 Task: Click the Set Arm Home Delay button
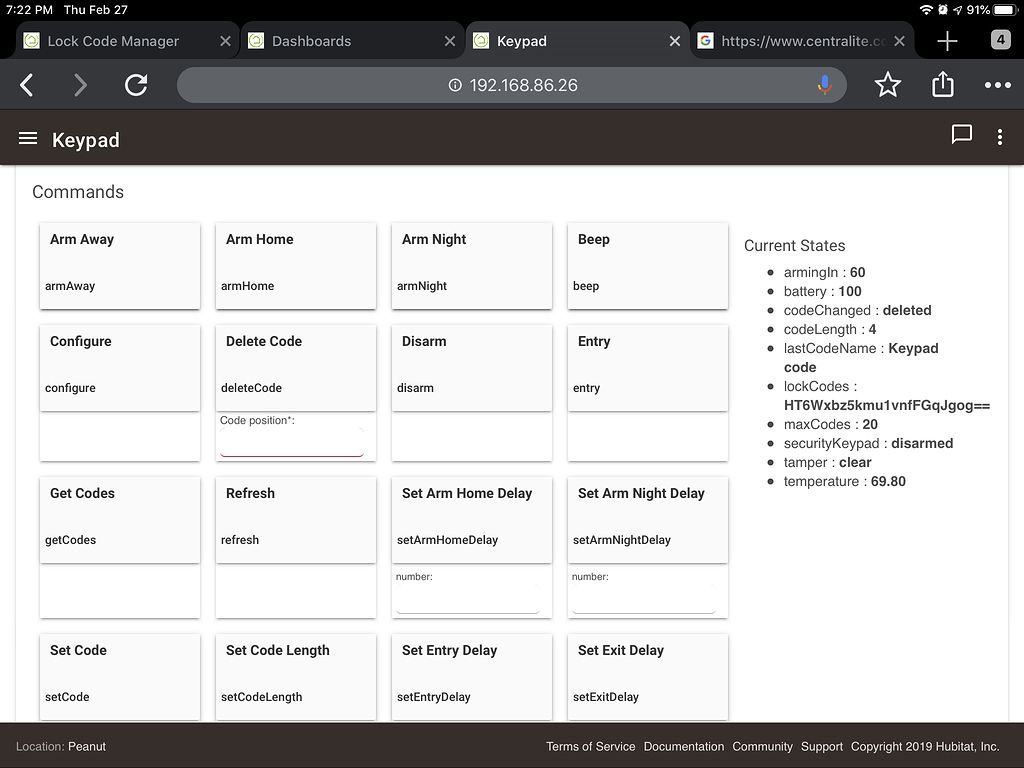pos(472,520)
